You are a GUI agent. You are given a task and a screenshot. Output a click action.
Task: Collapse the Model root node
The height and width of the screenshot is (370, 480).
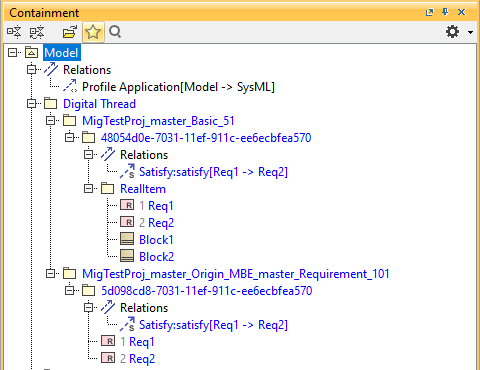point(12,53)
